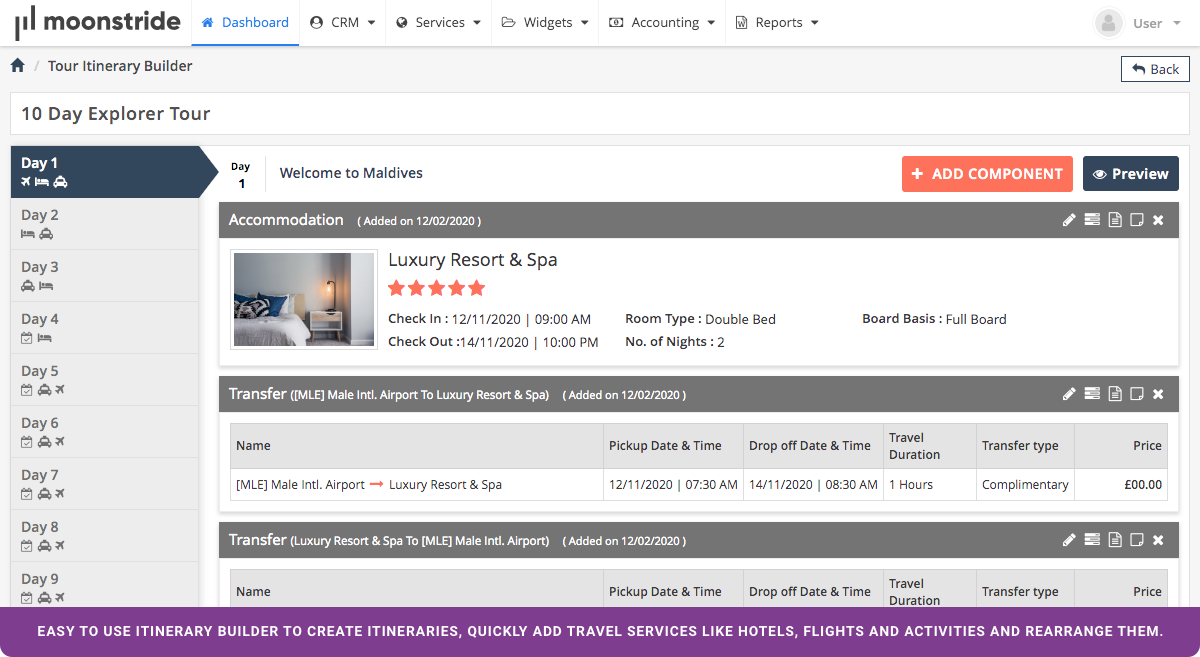This screenshot has width=1200, height=657.
Task: Click the Preview button
Action: (1131, 173)
